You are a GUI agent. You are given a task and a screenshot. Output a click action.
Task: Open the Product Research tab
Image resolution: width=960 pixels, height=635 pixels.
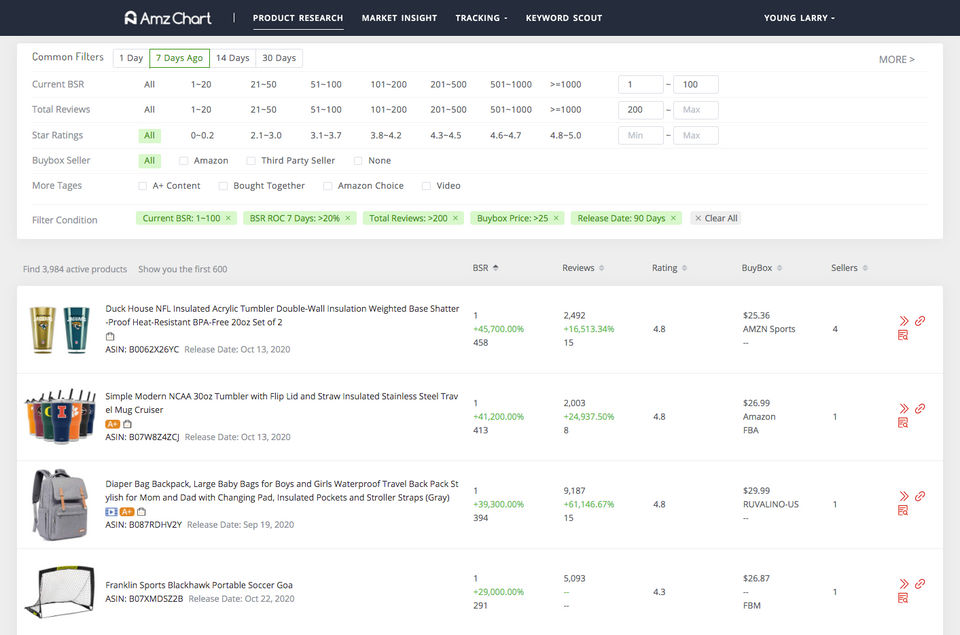coord(298,18)
